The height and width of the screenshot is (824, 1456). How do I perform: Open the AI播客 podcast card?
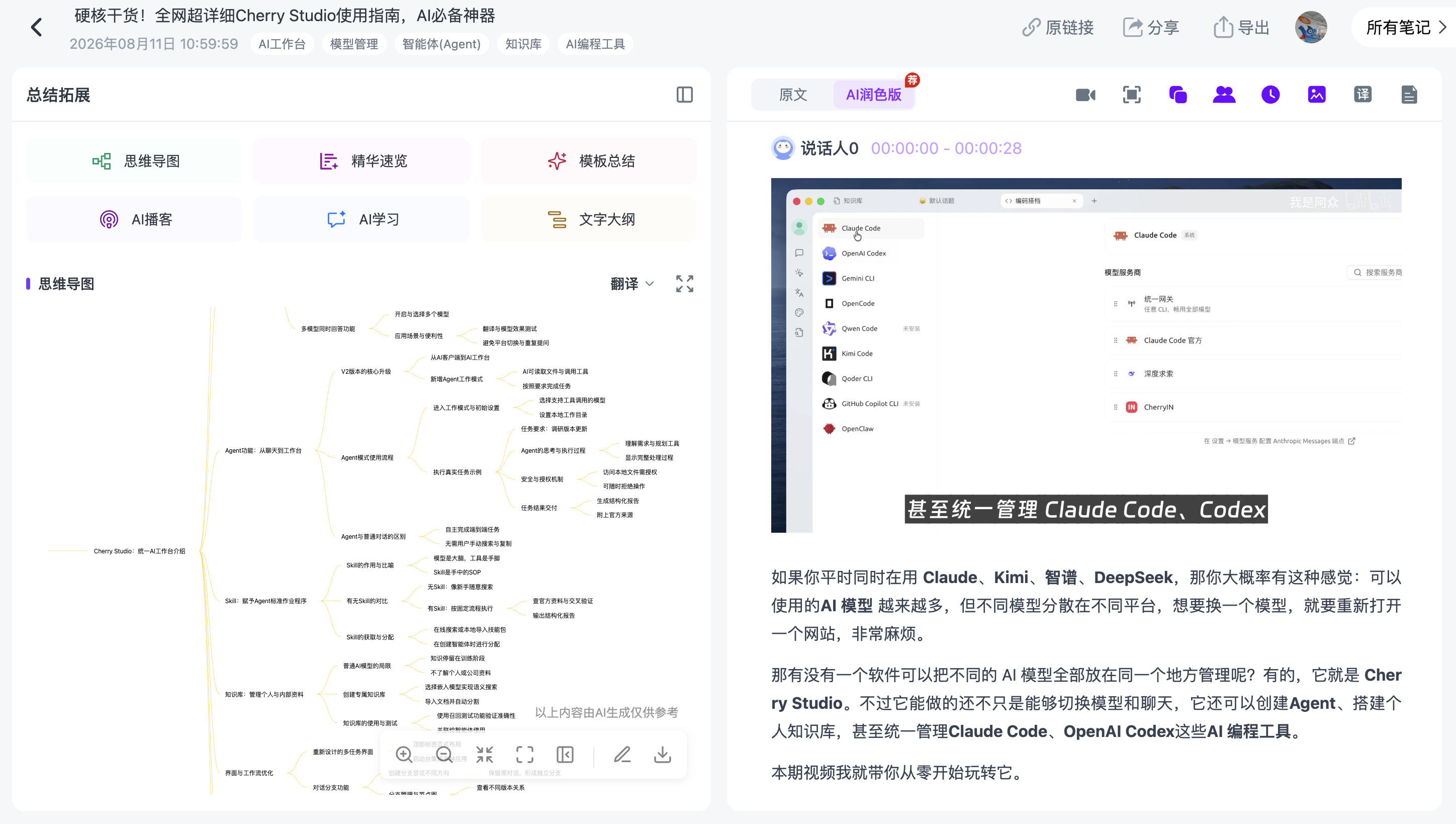click(x=134, y=219)
